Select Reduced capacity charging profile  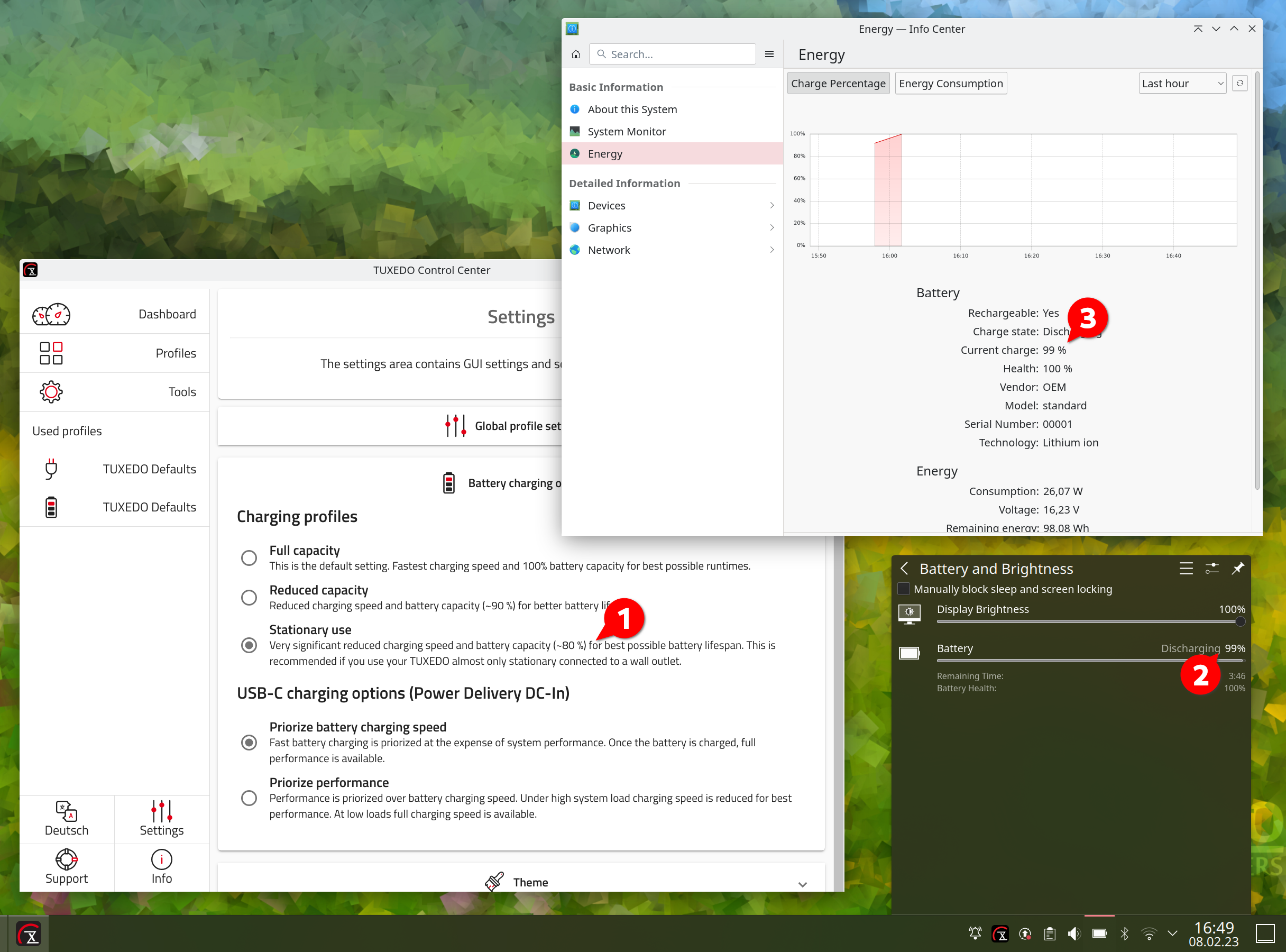[249, 598]
